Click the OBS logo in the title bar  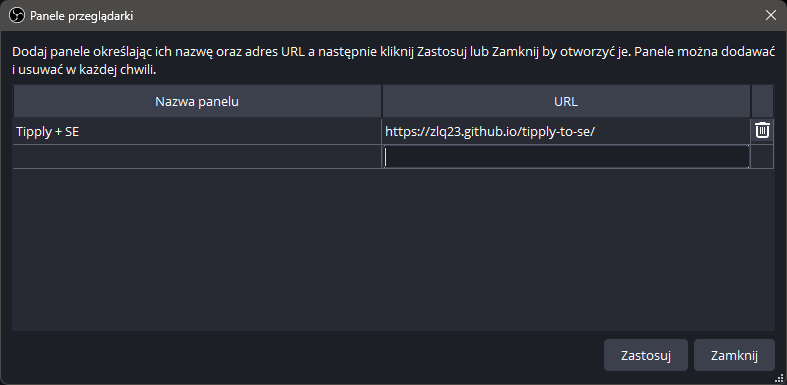(x=17, y=16)
